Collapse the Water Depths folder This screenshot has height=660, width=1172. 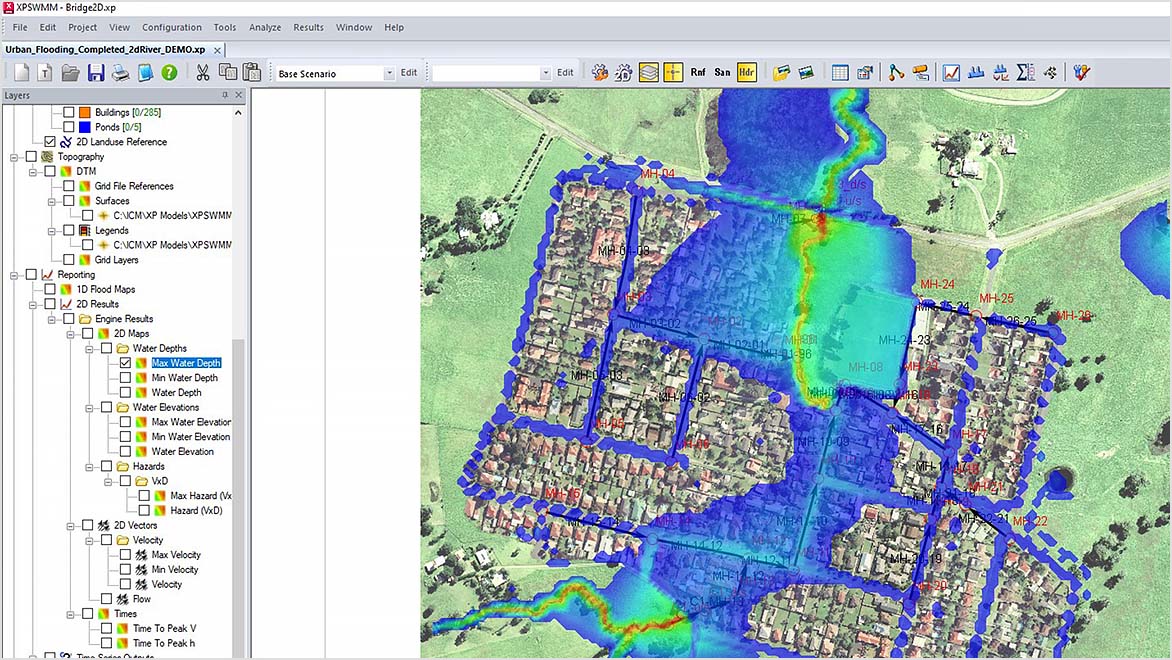[91, 348]
